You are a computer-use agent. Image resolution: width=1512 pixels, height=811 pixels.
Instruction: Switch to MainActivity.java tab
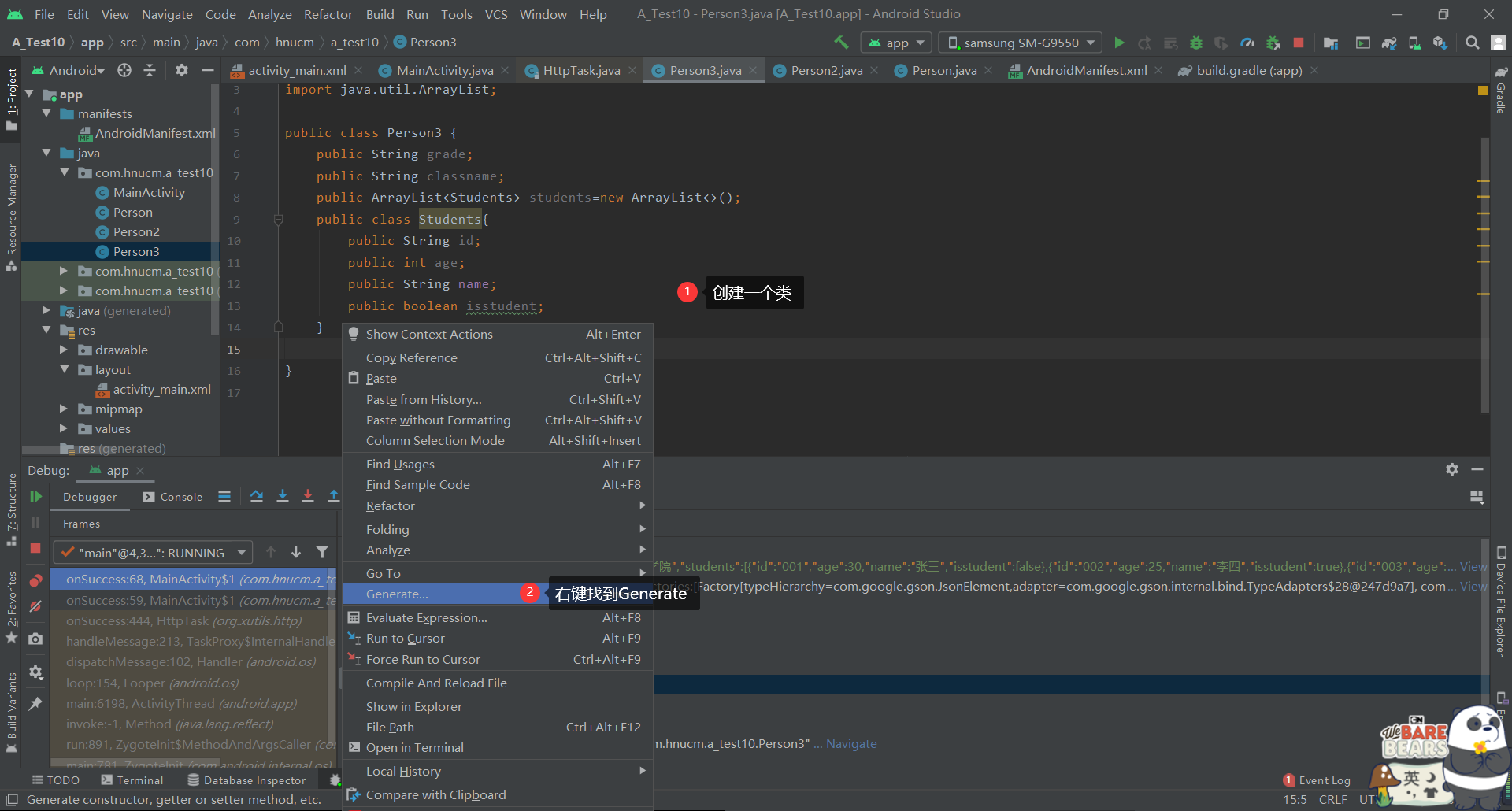pyautogui.click(x=444, y=70)
